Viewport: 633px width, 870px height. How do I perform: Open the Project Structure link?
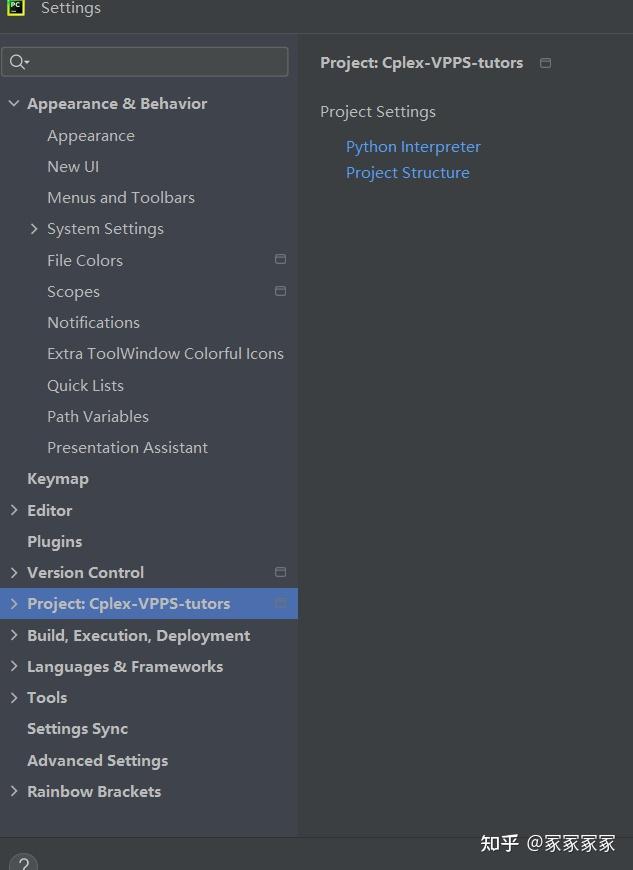(407, 173)
